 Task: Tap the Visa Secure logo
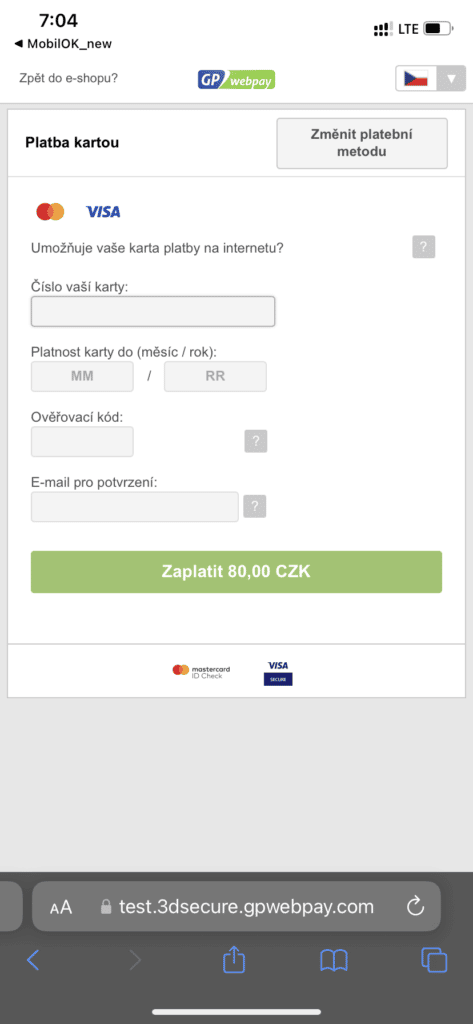pos(278,673)
